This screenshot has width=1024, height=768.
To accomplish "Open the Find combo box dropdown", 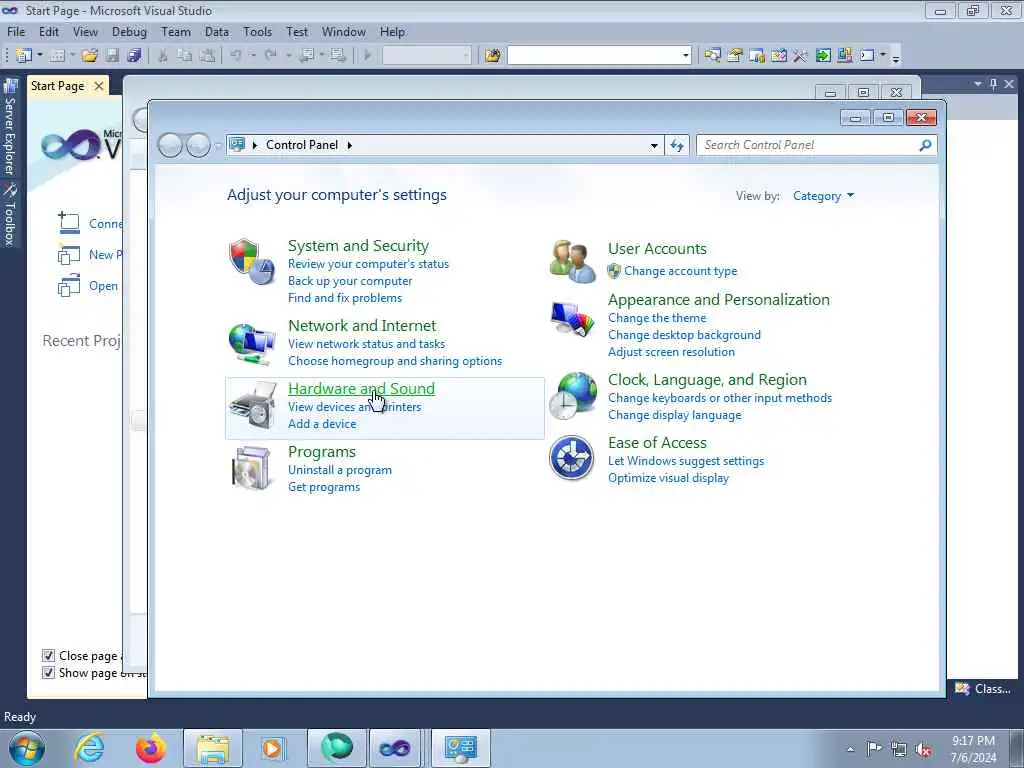I will (x=685, y=56).
